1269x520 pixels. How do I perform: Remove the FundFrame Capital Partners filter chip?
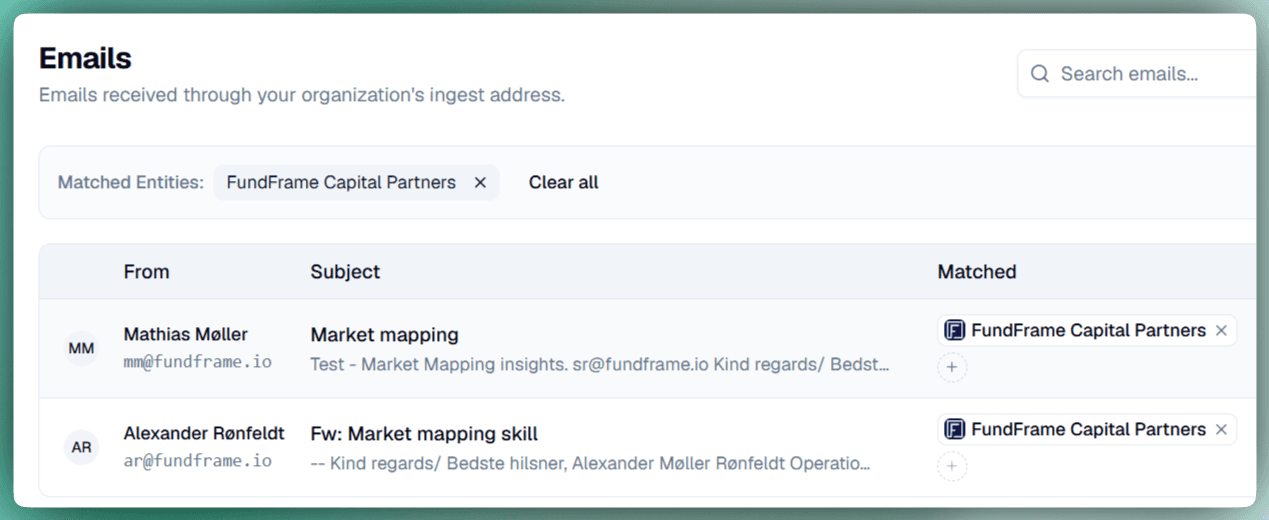point(480,182)
